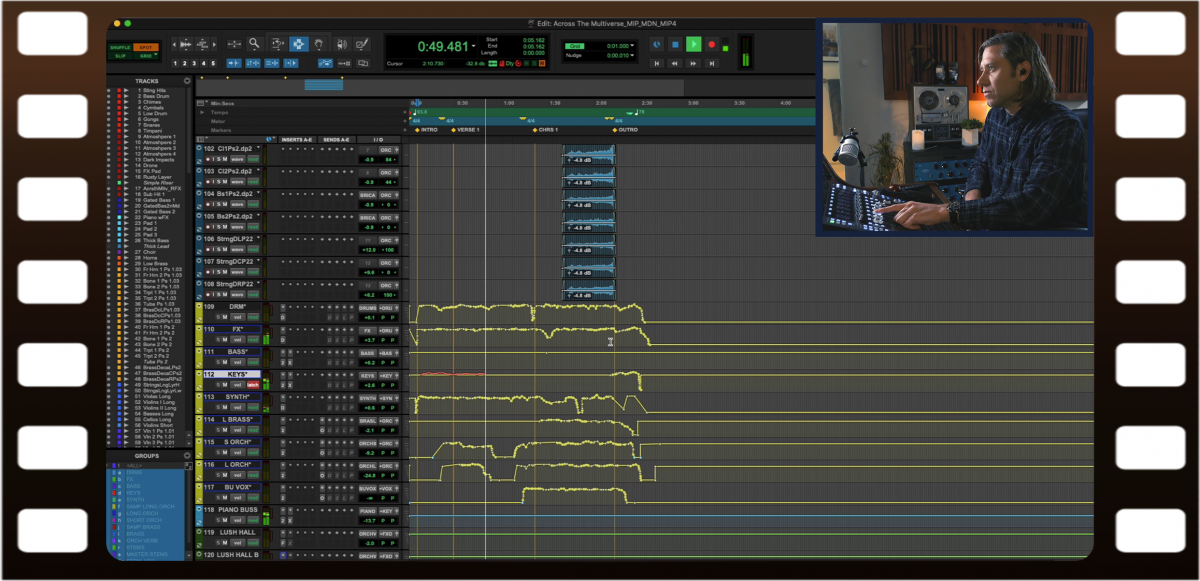Screen dimensions: 1200x581
Task: Click the green Play transport button
Action: pyautogui.click(x=693, y=45)
